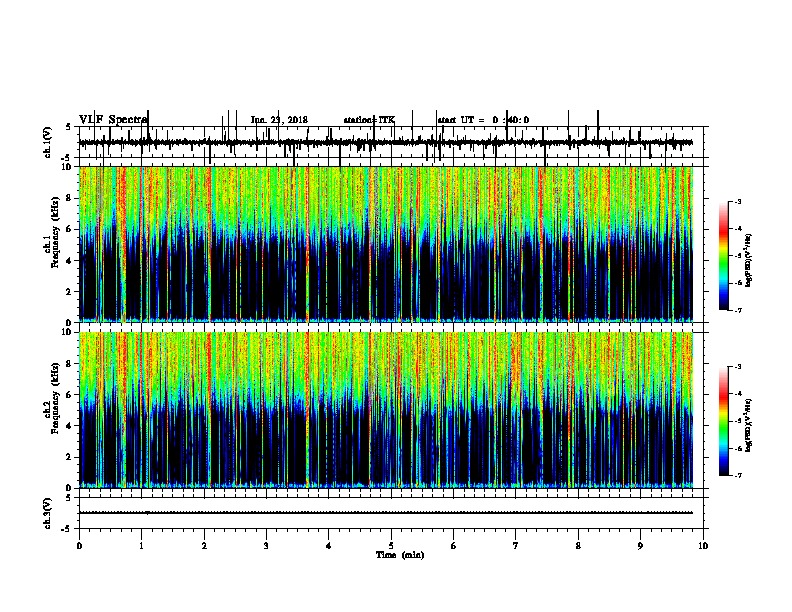Click the flat ch.3 voltage trace

[x=386, y=513]
